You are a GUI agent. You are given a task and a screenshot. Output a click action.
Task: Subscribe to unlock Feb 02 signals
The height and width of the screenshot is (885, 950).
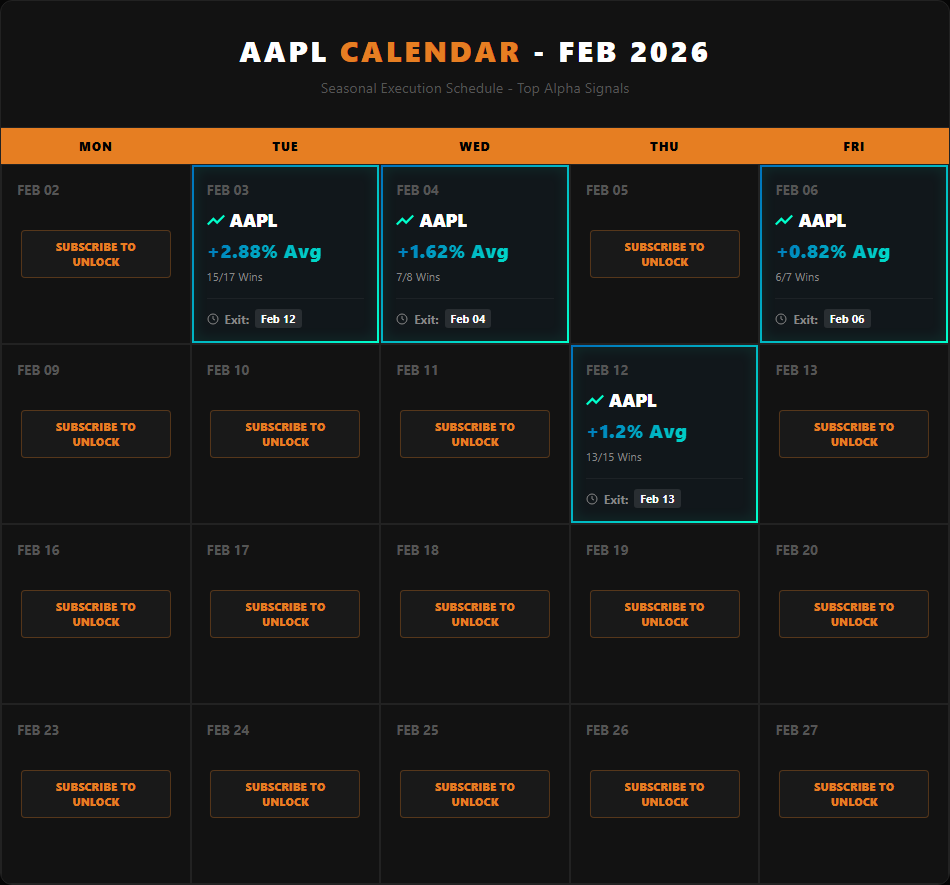click(95, 254)
